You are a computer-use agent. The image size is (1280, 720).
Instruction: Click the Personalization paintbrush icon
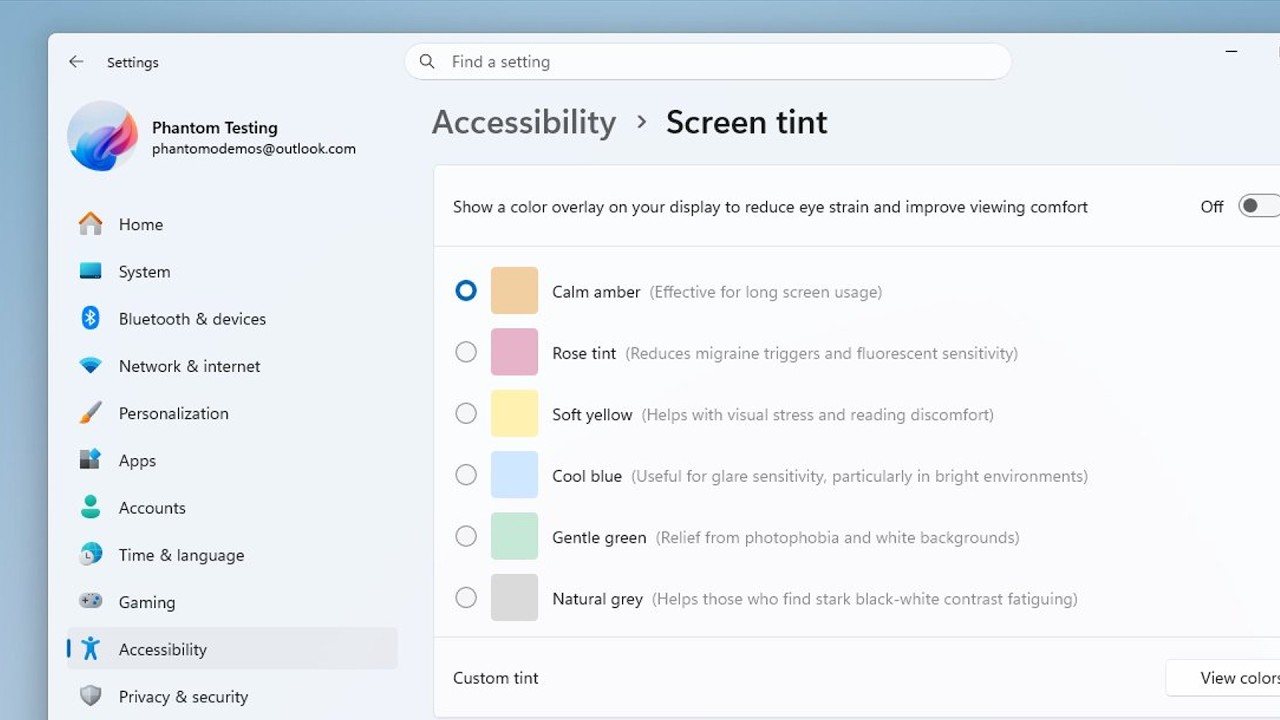point(90,413)
